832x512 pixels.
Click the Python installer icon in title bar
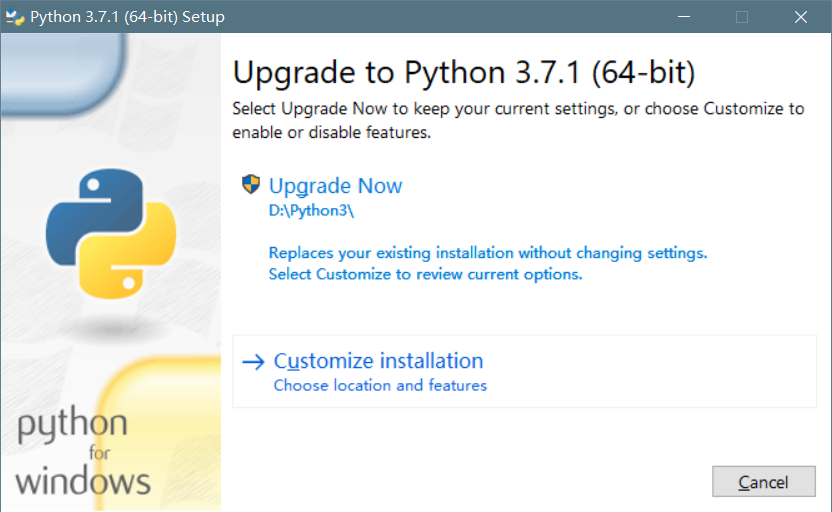pos(14,16)
